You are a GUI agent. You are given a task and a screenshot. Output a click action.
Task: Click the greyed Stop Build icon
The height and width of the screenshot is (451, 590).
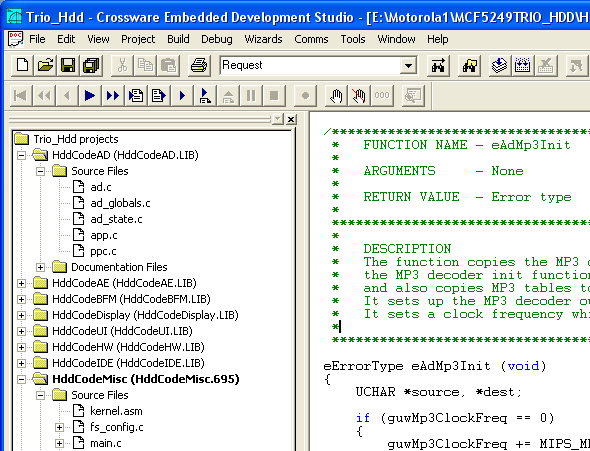[x=545, y=66]
